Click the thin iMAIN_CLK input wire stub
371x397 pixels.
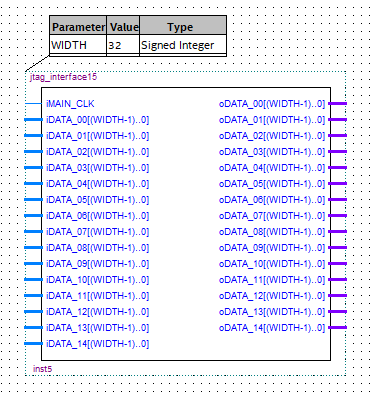33,104
